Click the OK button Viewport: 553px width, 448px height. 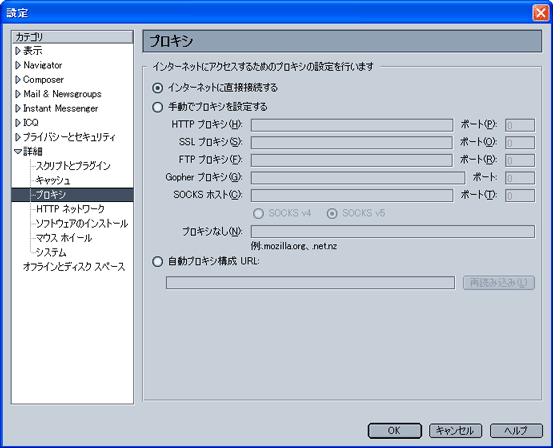pos(395,431)
